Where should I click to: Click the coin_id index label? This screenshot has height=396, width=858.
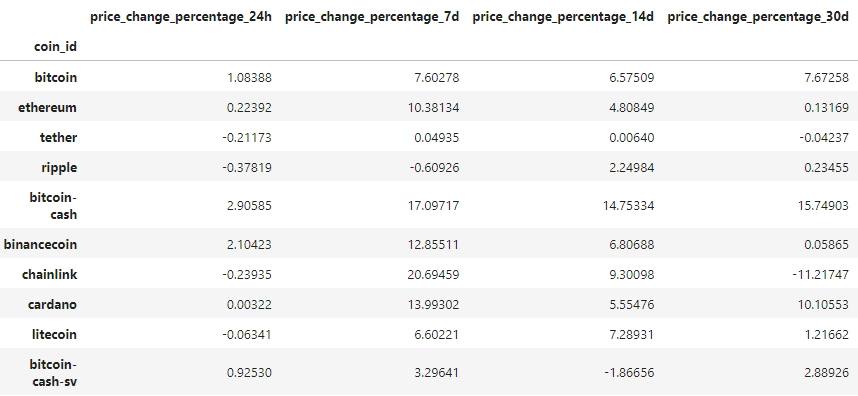(x=56, y=47)
